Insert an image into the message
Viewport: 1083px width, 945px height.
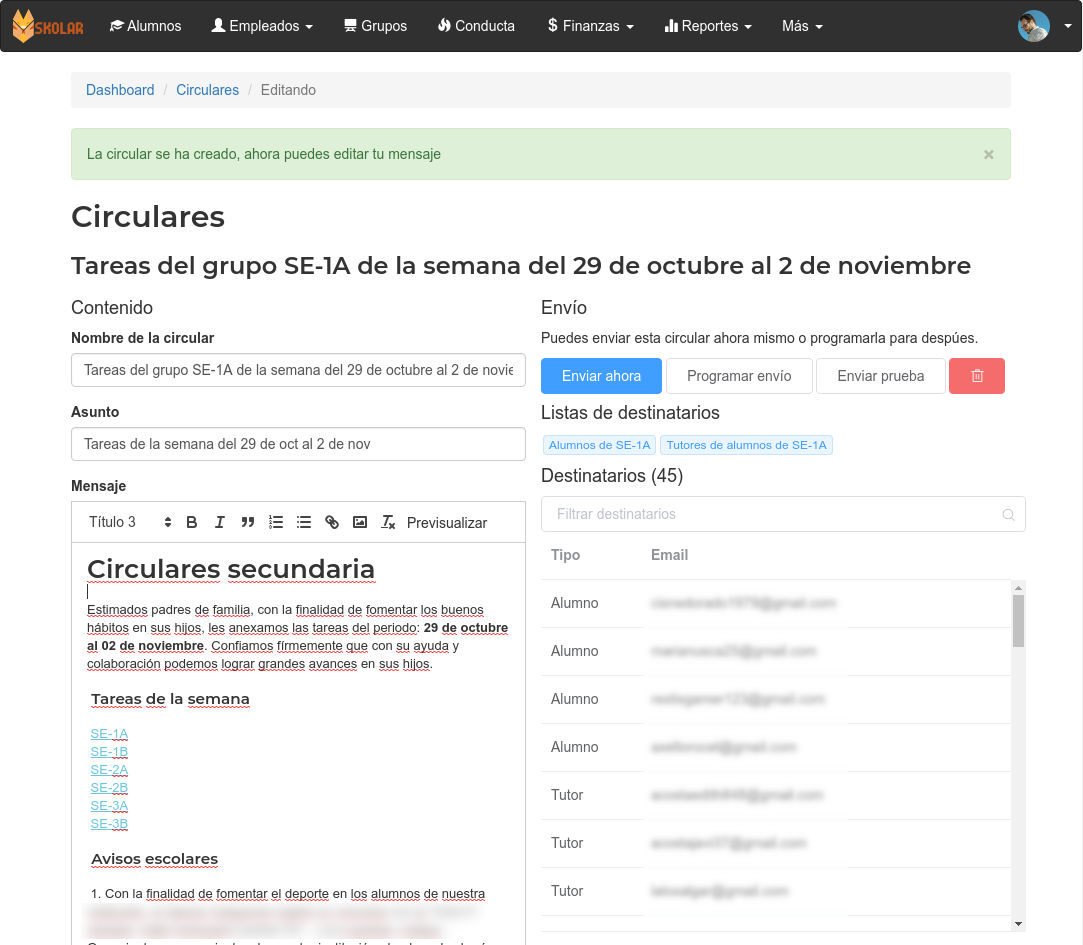click(x=360, y=522)
